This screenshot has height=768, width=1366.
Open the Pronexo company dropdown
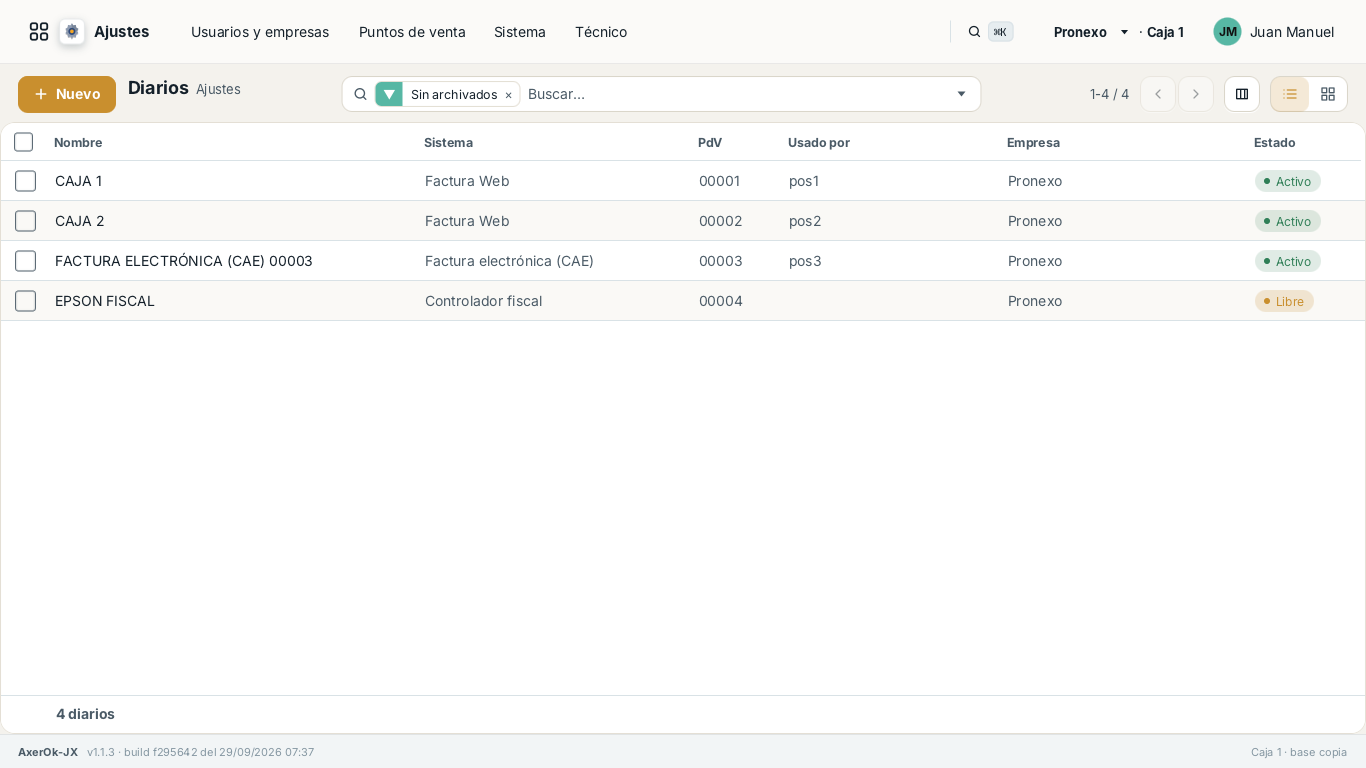pyautogui.click(x=1091, y=32)
